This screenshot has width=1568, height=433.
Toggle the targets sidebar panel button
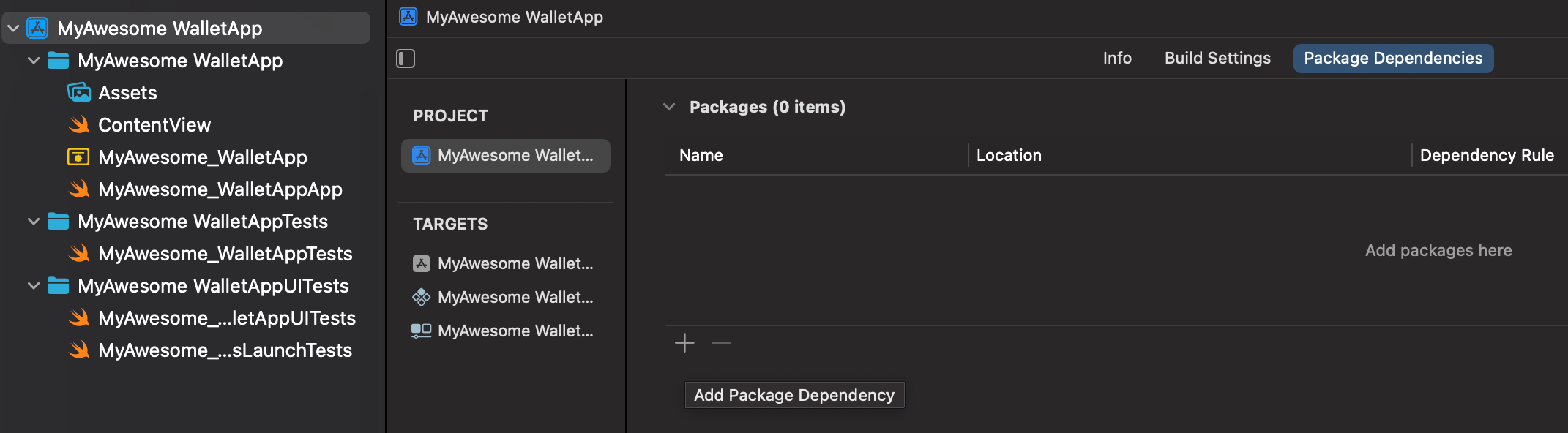pyautogui.click(x=406, y=59)
